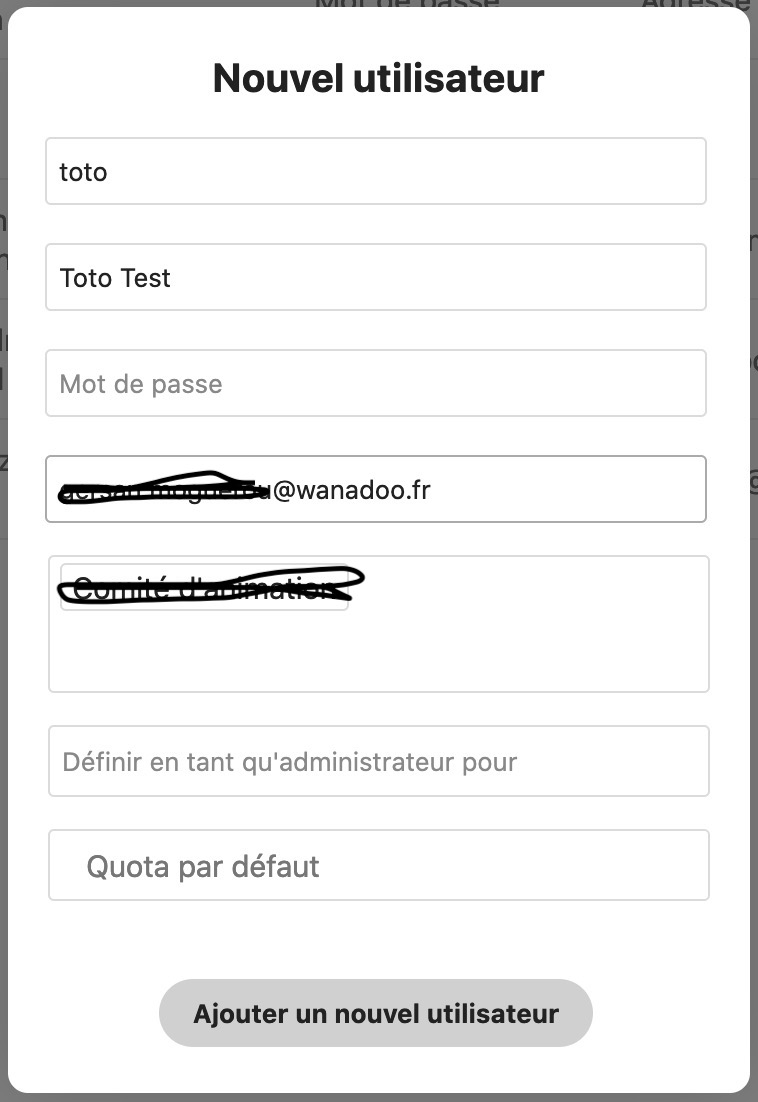Click the "Nouvel utilisateur" dialog heading
The image size is (758, 1102).
click(378, 78)
